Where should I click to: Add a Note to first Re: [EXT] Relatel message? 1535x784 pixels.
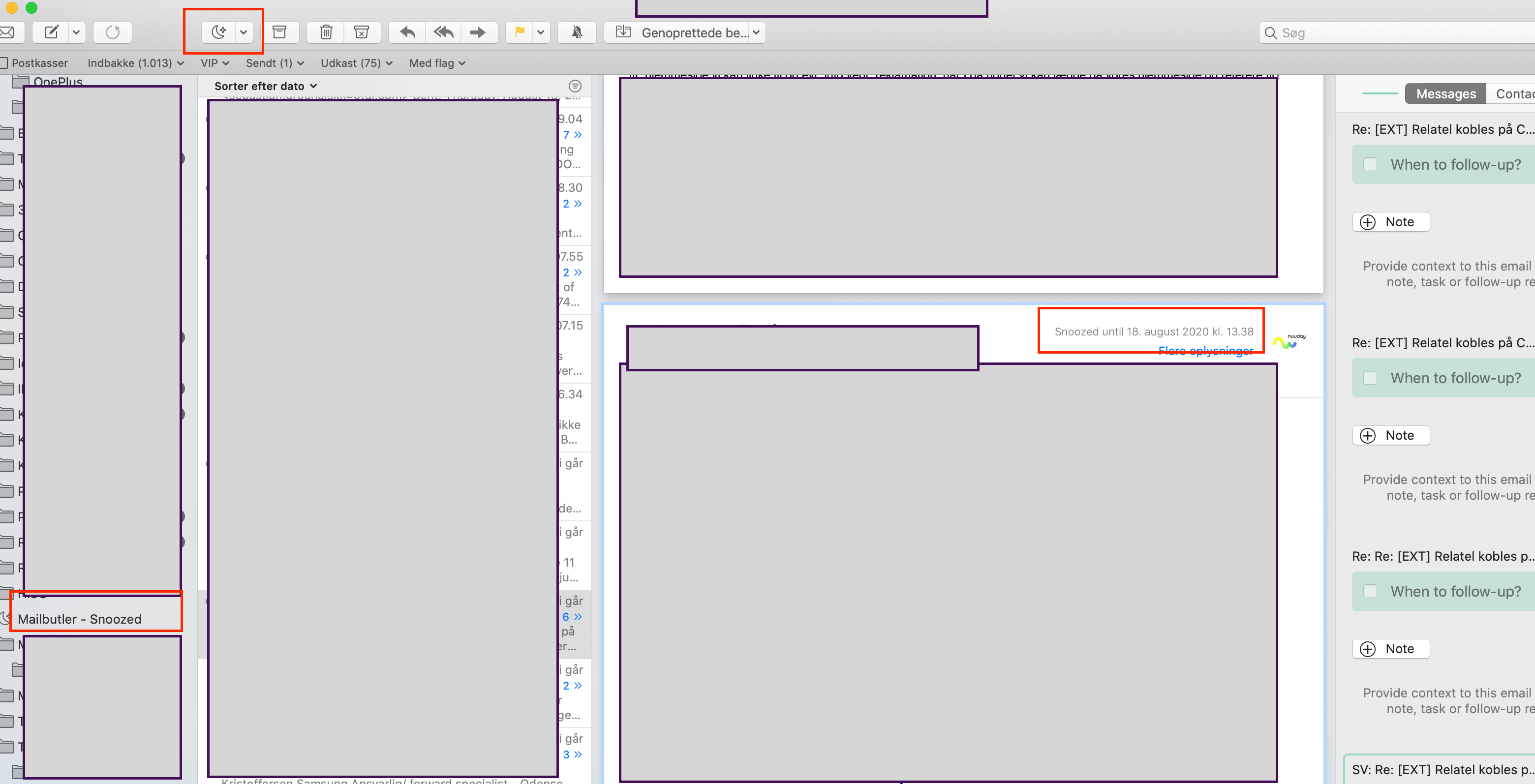tap(1391, 222)
